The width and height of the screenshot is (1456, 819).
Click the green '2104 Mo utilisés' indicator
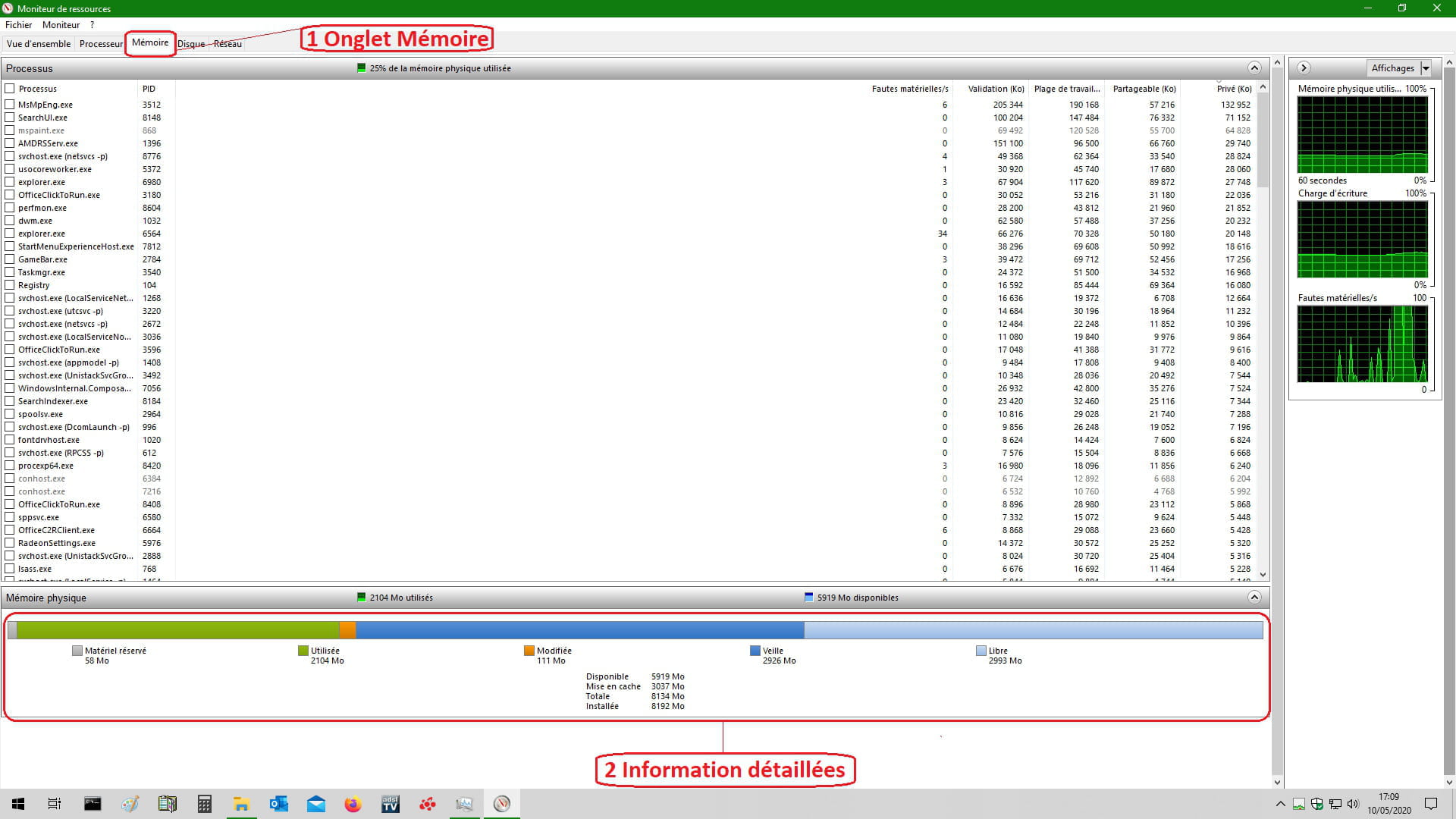pyautogui.click(x=361, y=597)
